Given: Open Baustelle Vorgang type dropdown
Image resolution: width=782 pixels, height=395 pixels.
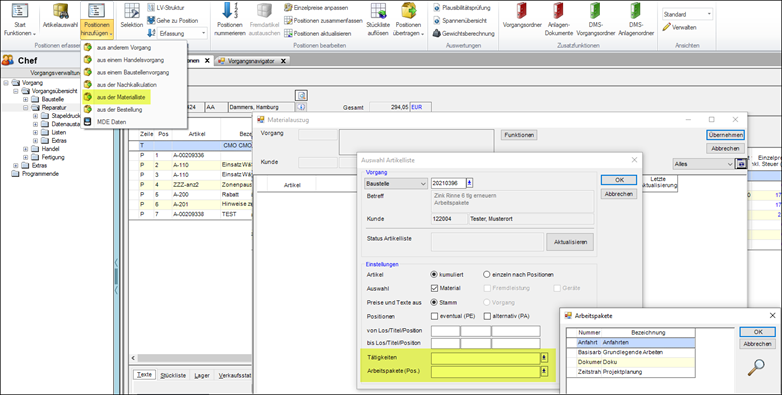Looking at the screenshot, I should click(x=396, y=184).
